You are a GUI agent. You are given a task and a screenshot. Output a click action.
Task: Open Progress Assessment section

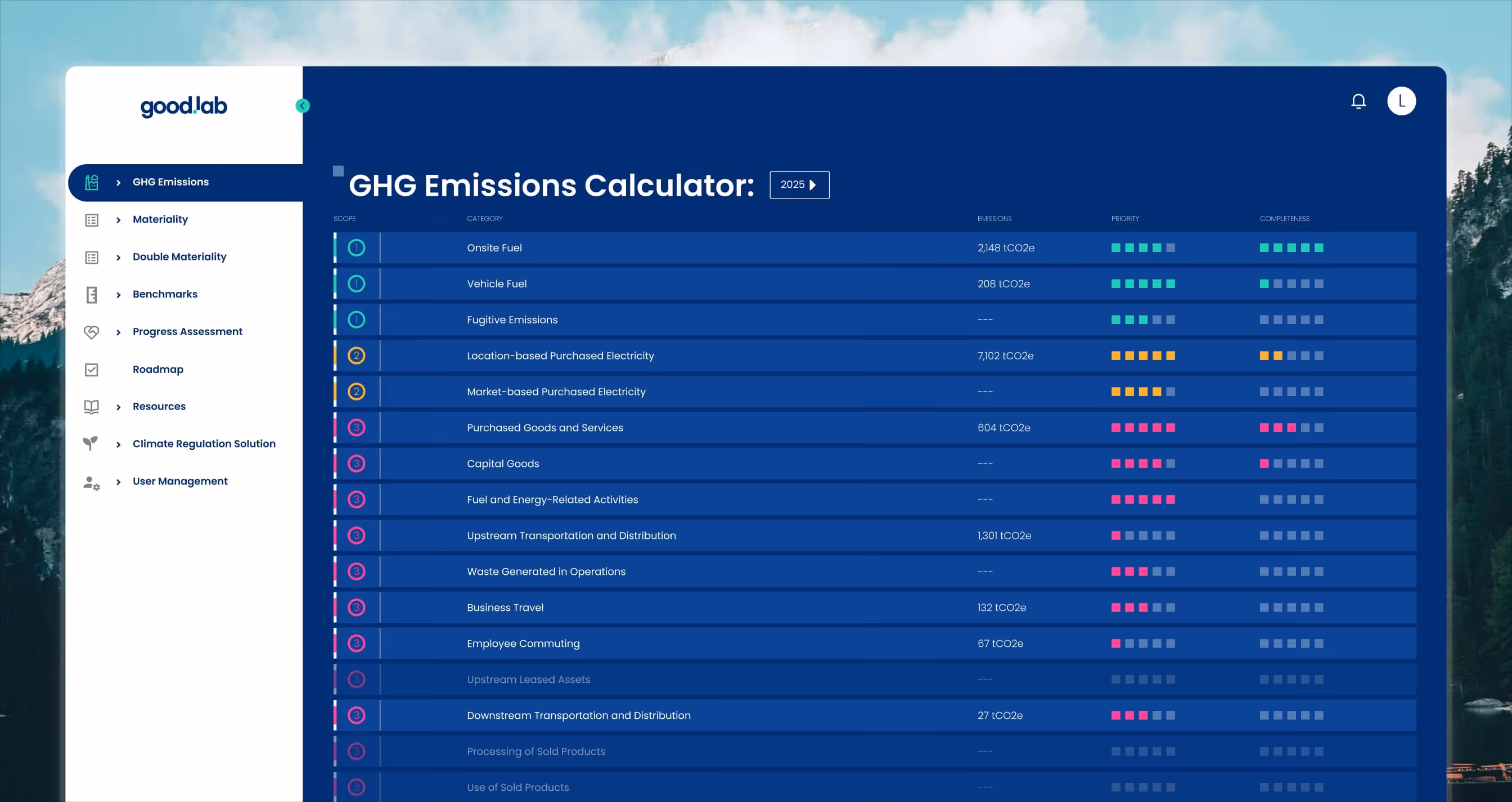187,331
